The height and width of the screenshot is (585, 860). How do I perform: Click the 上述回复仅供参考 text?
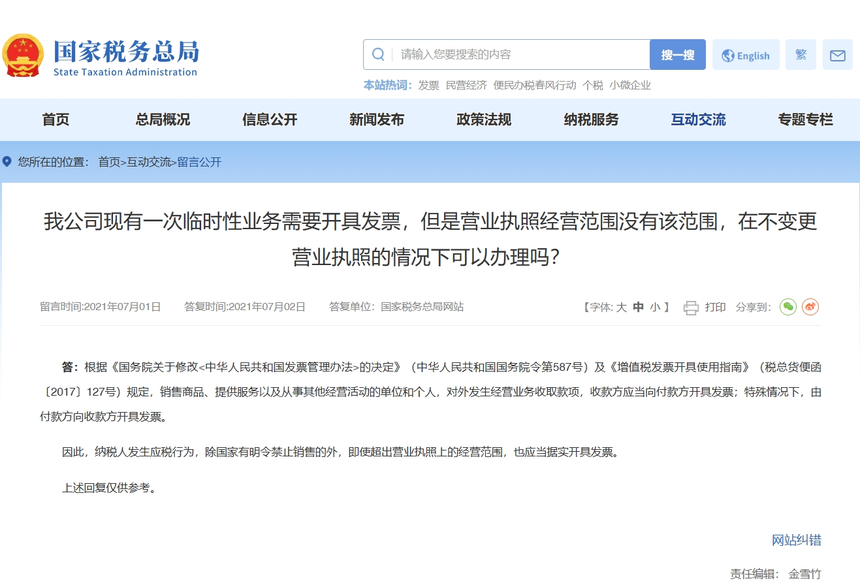109,487
